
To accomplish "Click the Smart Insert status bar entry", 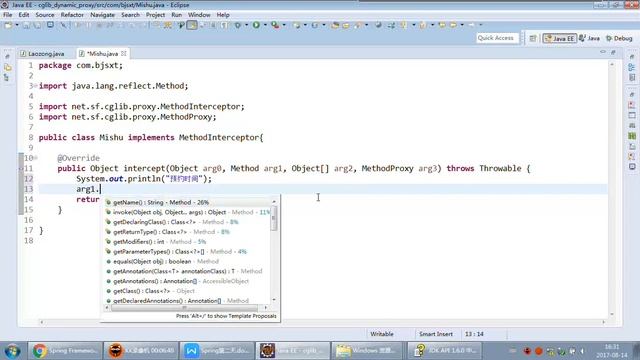I will tap(436, 334).
